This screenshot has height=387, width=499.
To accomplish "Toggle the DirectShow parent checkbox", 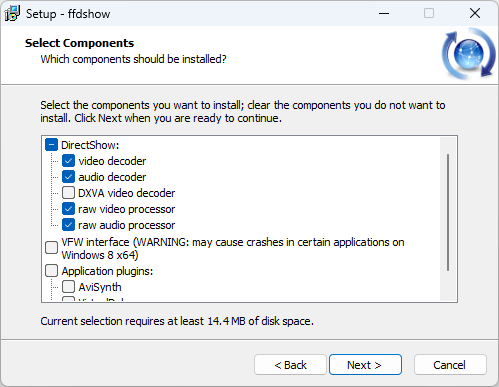I will 51,145.
